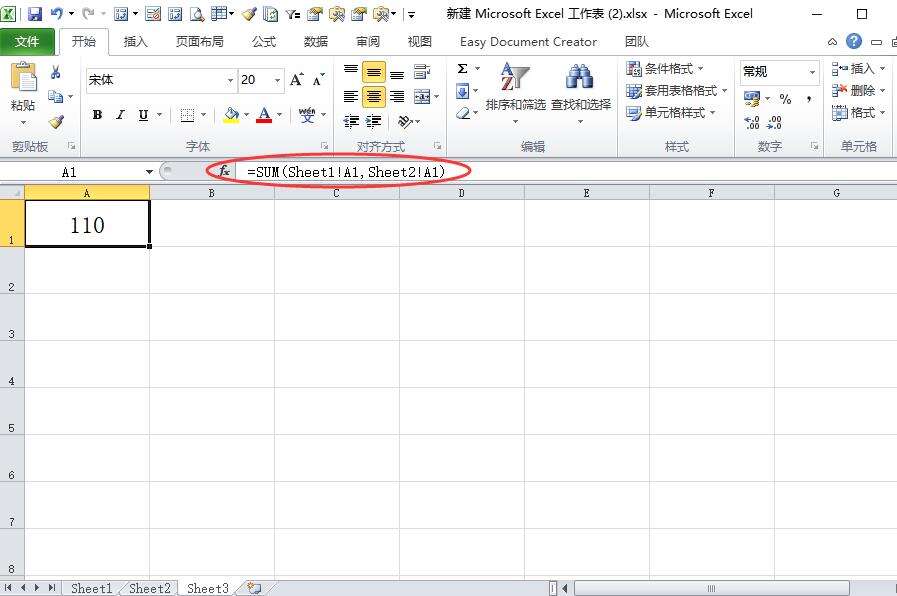Screen dimensions: 897x596
Task: Increase the indent
Action: [374, 121]
